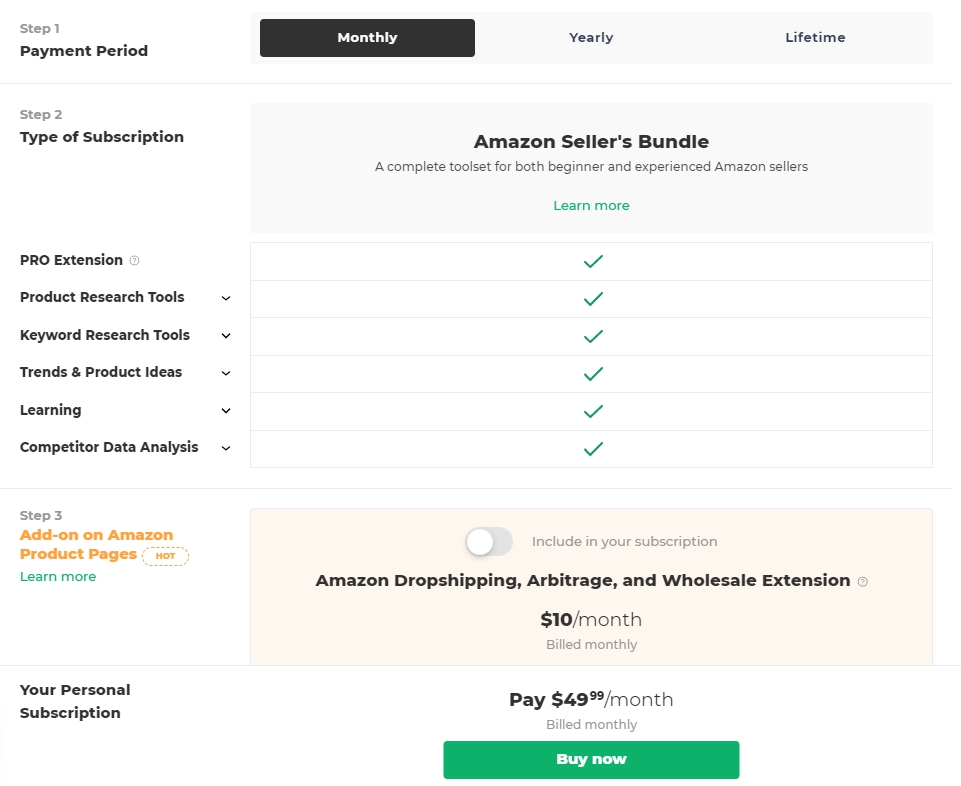Expand the Product Research Tools section
The height and width of the screenshot is (786, 961).
(x=225, y=298)
